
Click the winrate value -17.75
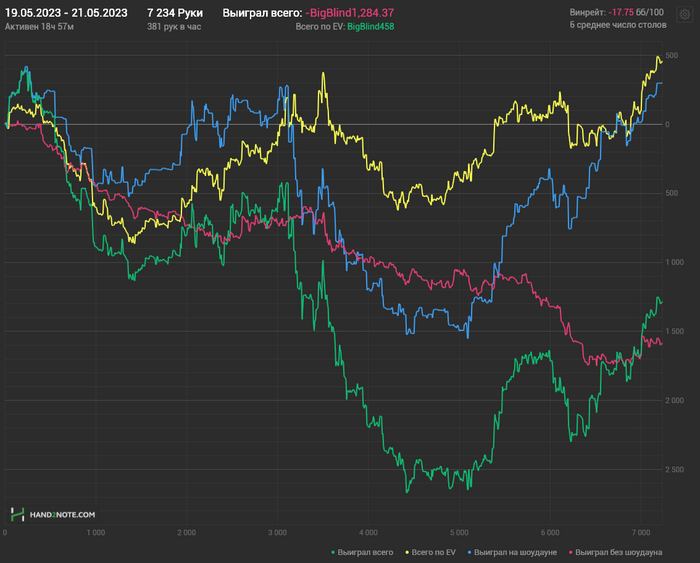621,12
